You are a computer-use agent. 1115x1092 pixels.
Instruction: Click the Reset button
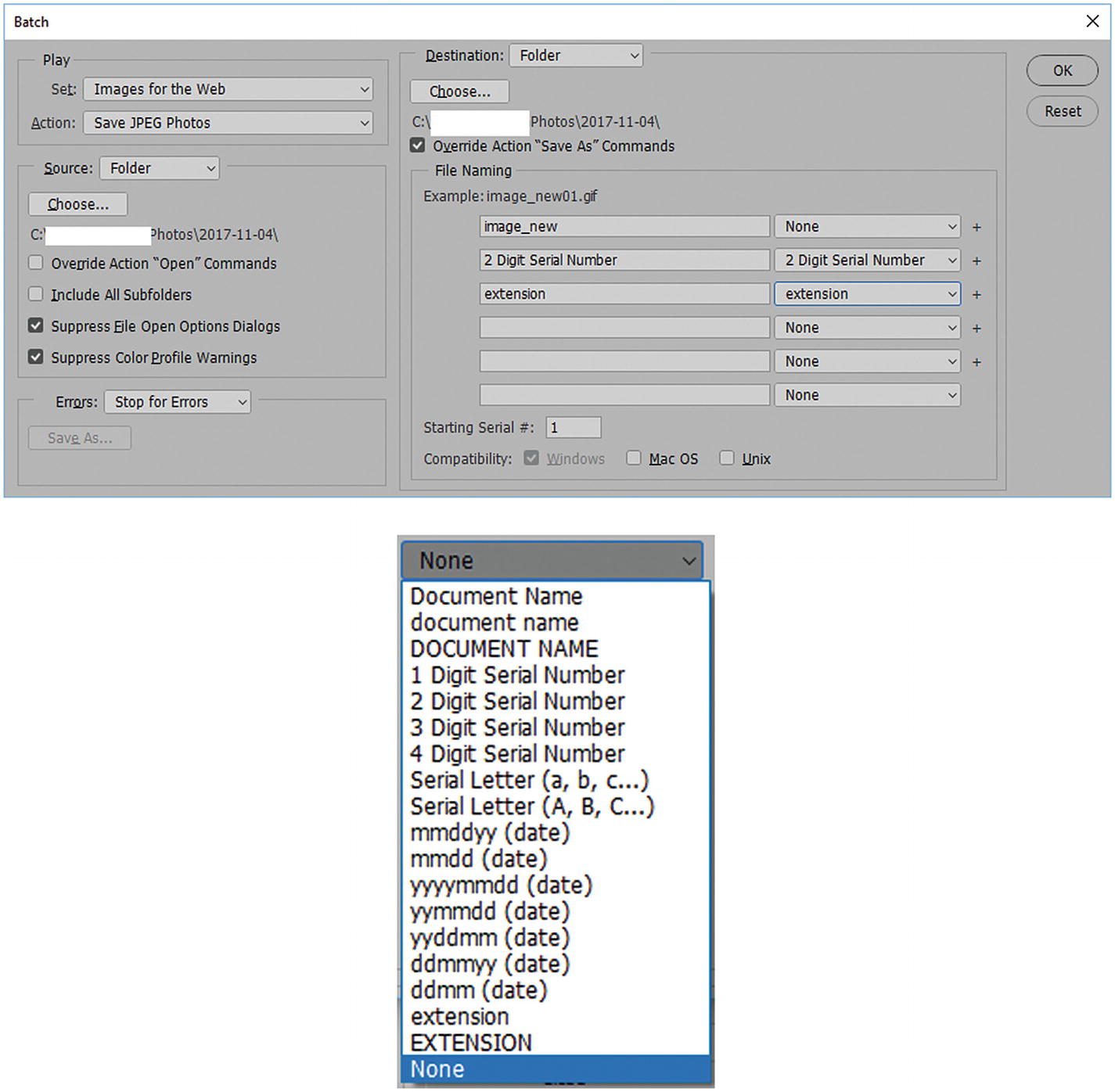point(1063,111)
